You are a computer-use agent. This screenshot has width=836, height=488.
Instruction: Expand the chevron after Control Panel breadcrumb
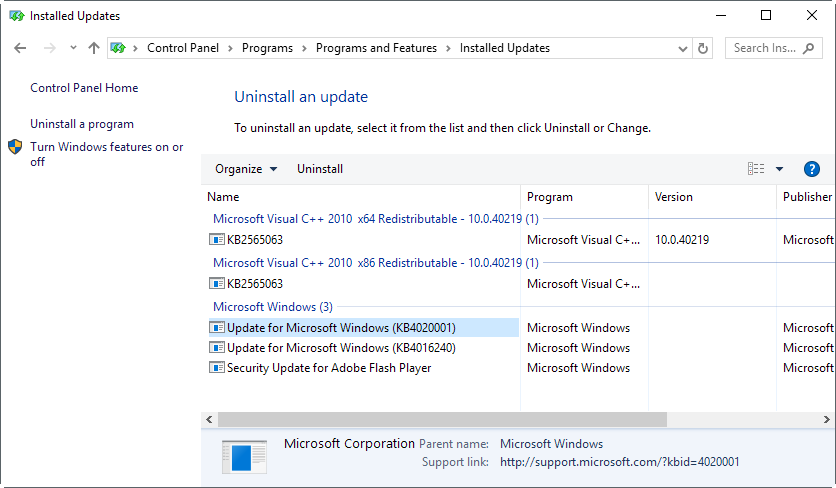[x=230, y=49]
